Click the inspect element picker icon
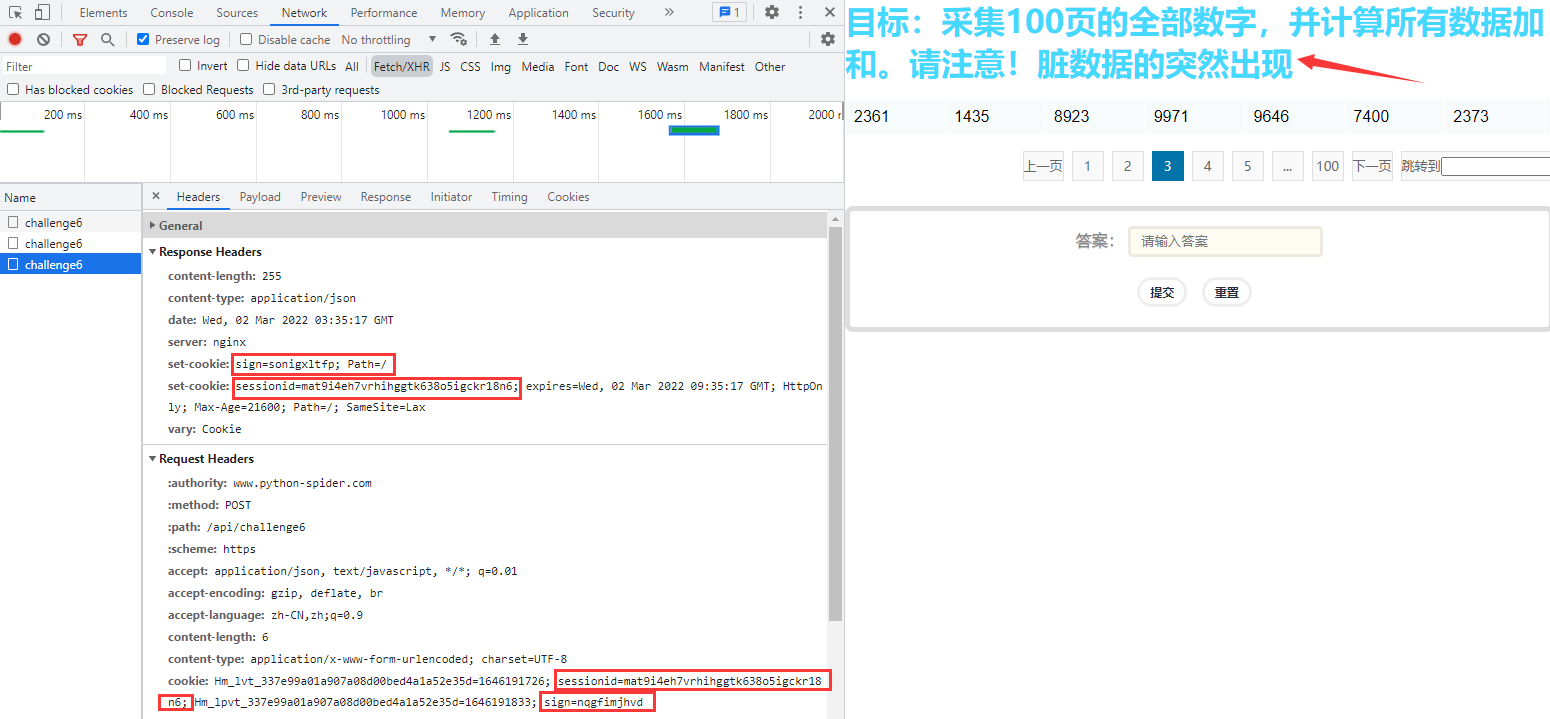Image resolution: width=1550 pixels, height=719 pixels. 16,13
